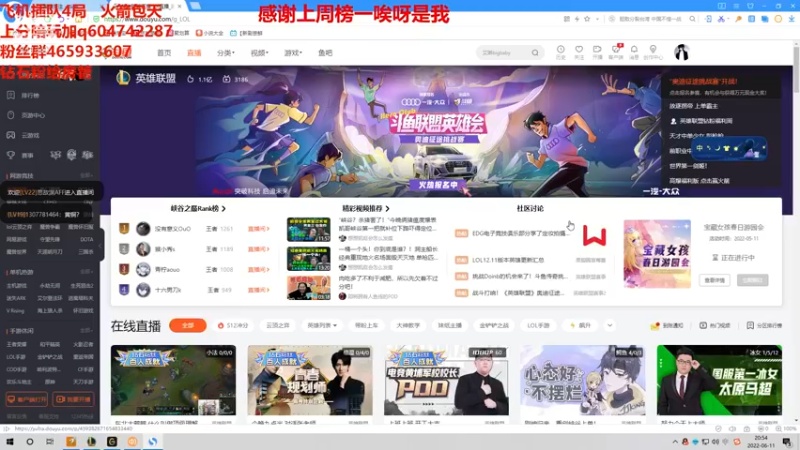Open Windows notification center
The image size is (800, 450).
pyautogui.click(x=788, y=442)
